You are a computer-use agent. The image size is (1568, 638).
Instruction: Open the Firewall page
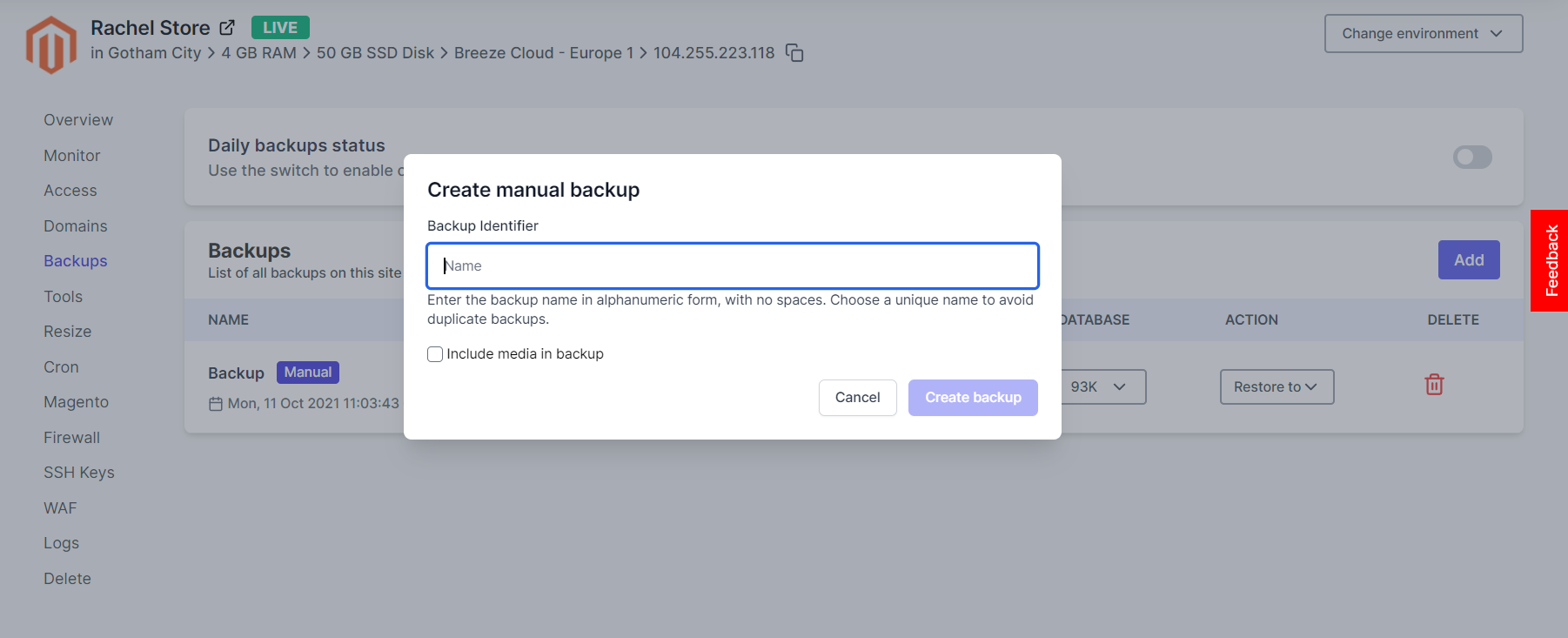pyautogui.click(x=72, y=438)
